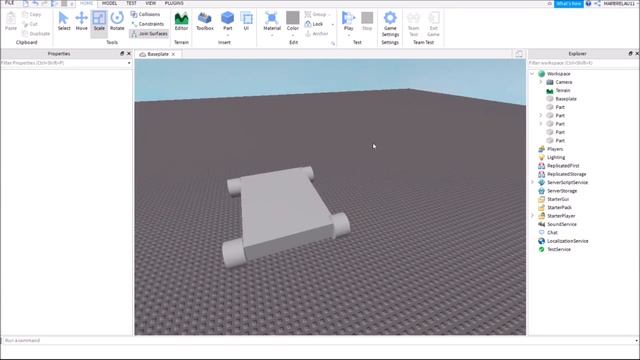Undock the Explorer panel
This screenshot has height=360, width=640.
631,53
